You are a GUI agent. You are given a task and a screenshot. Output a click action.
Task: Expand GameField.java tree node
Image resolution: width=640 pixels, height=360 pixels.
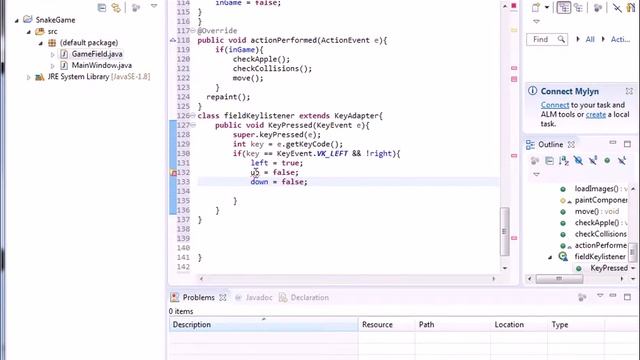tap(53, 54)
